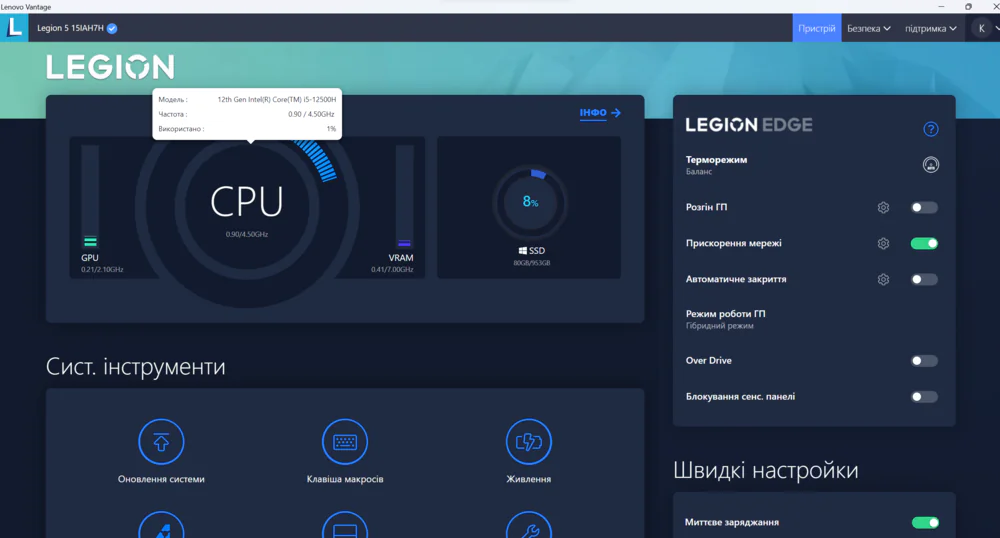Click the verified badge next to Legion 5 15IAH7H
This screenshot has height=538, width=1000.
112,28
